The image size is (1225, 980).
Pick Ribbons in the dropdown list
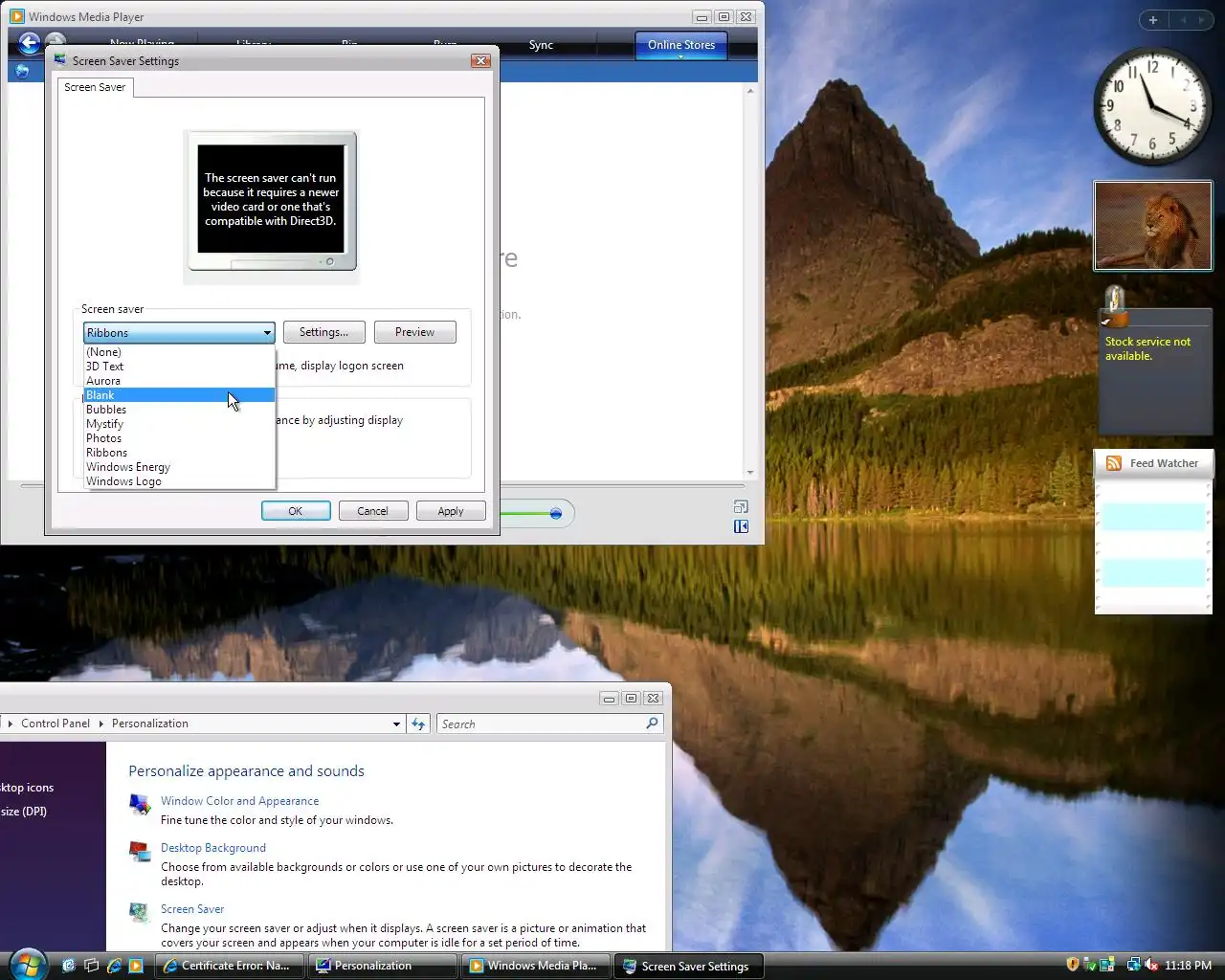click(179, 453)
